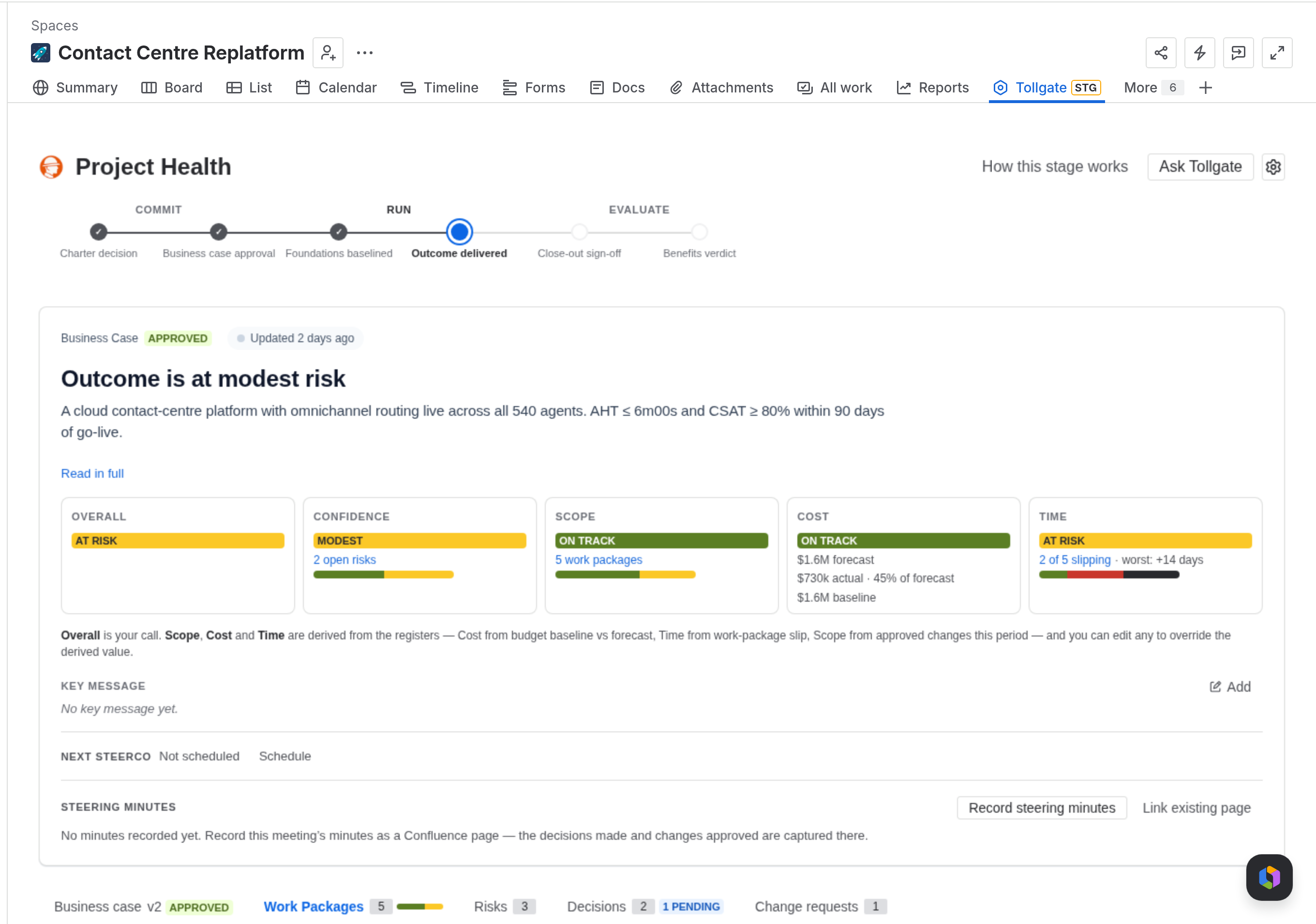Click the No key message yet text
Screen dimensions: 1316x924
pos(119,708)
